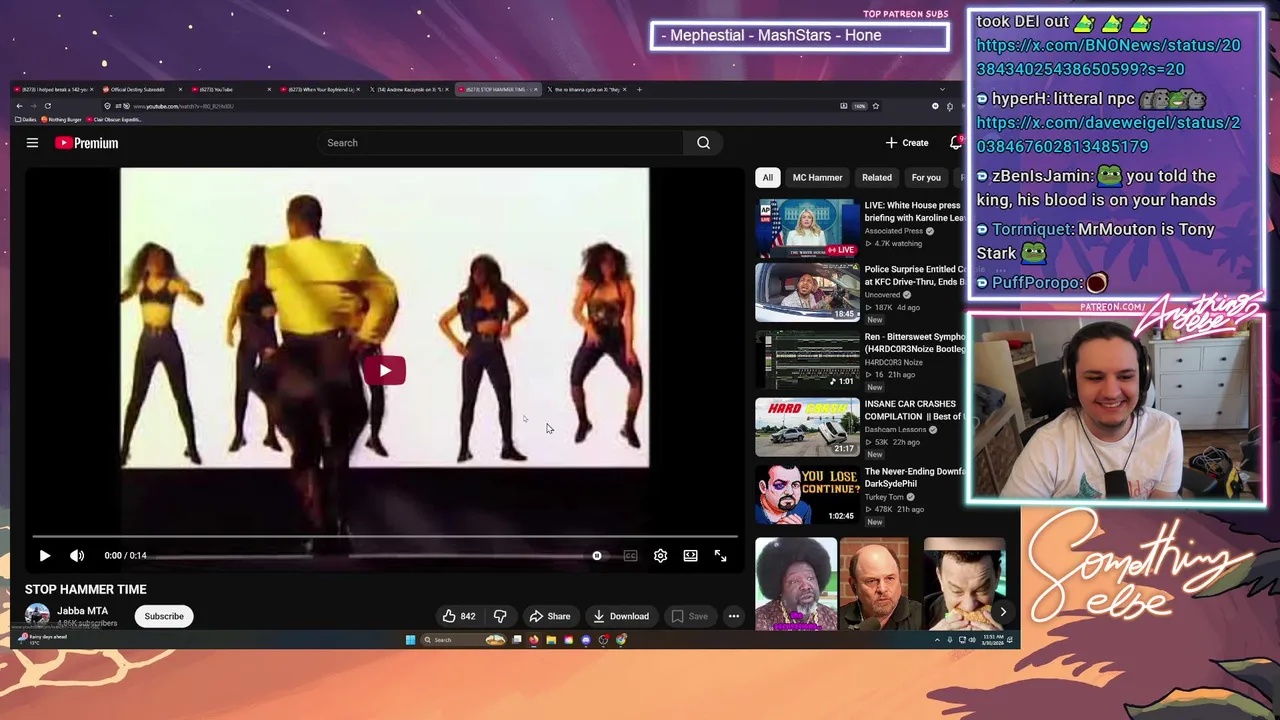Switch to theater mode
This screenshot has height=720, width=1280.
tap(690, 555)
